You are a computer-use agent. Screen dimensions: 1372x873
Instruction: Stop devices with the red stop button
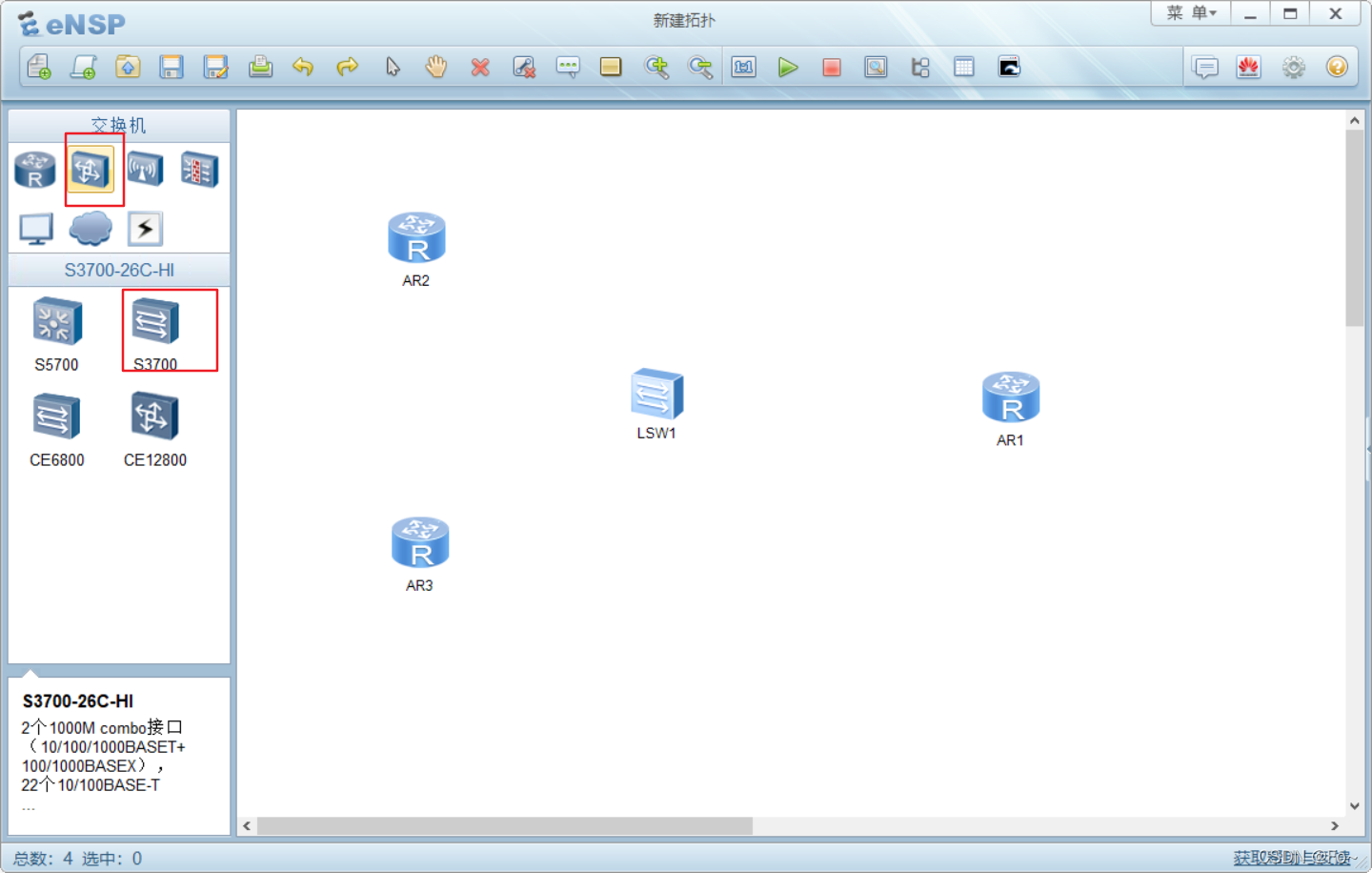point(832,67)
